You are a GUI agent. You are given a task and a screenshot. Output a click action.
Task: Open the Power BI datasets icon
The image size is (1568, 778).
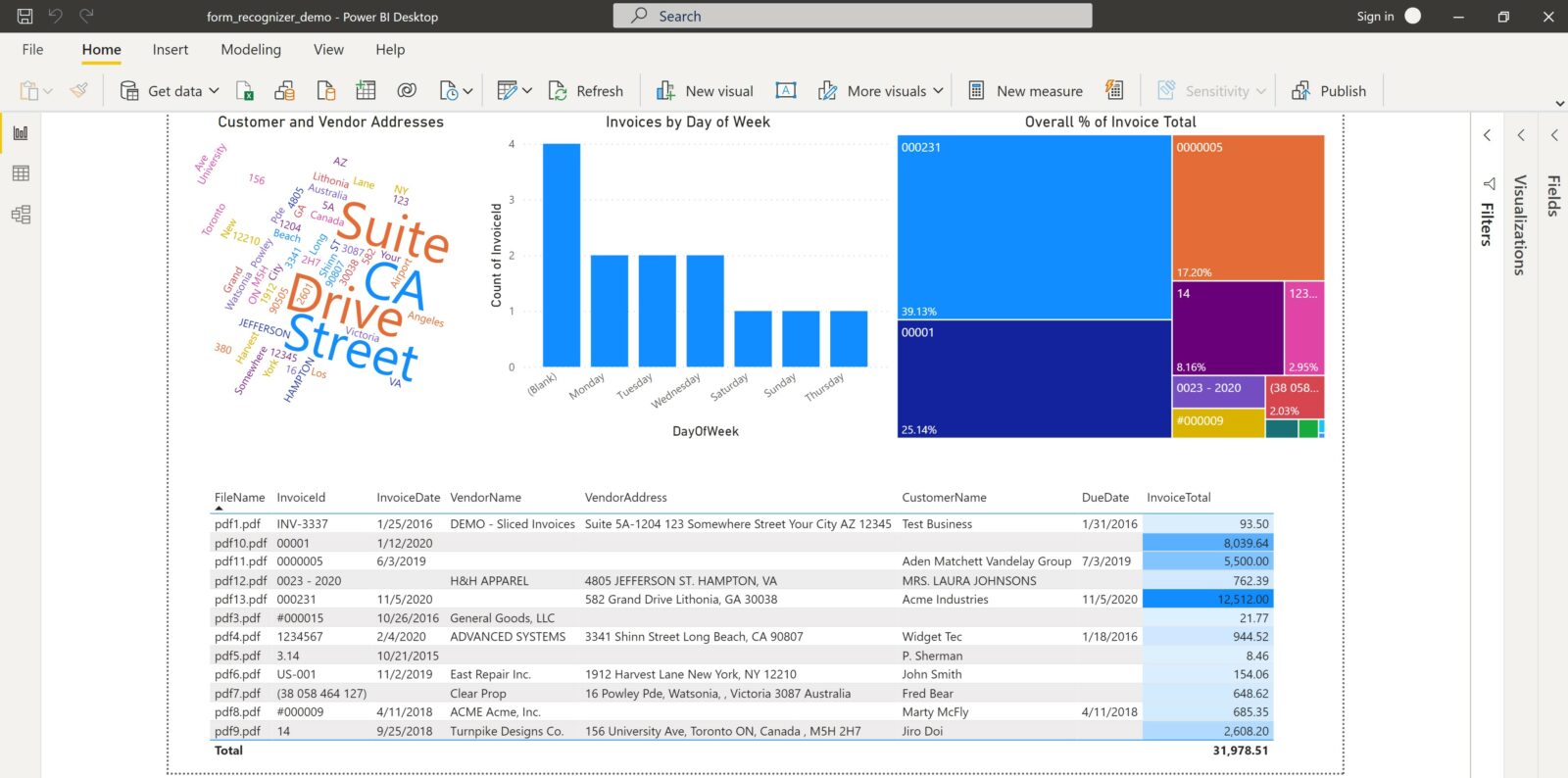click(285, 91)
